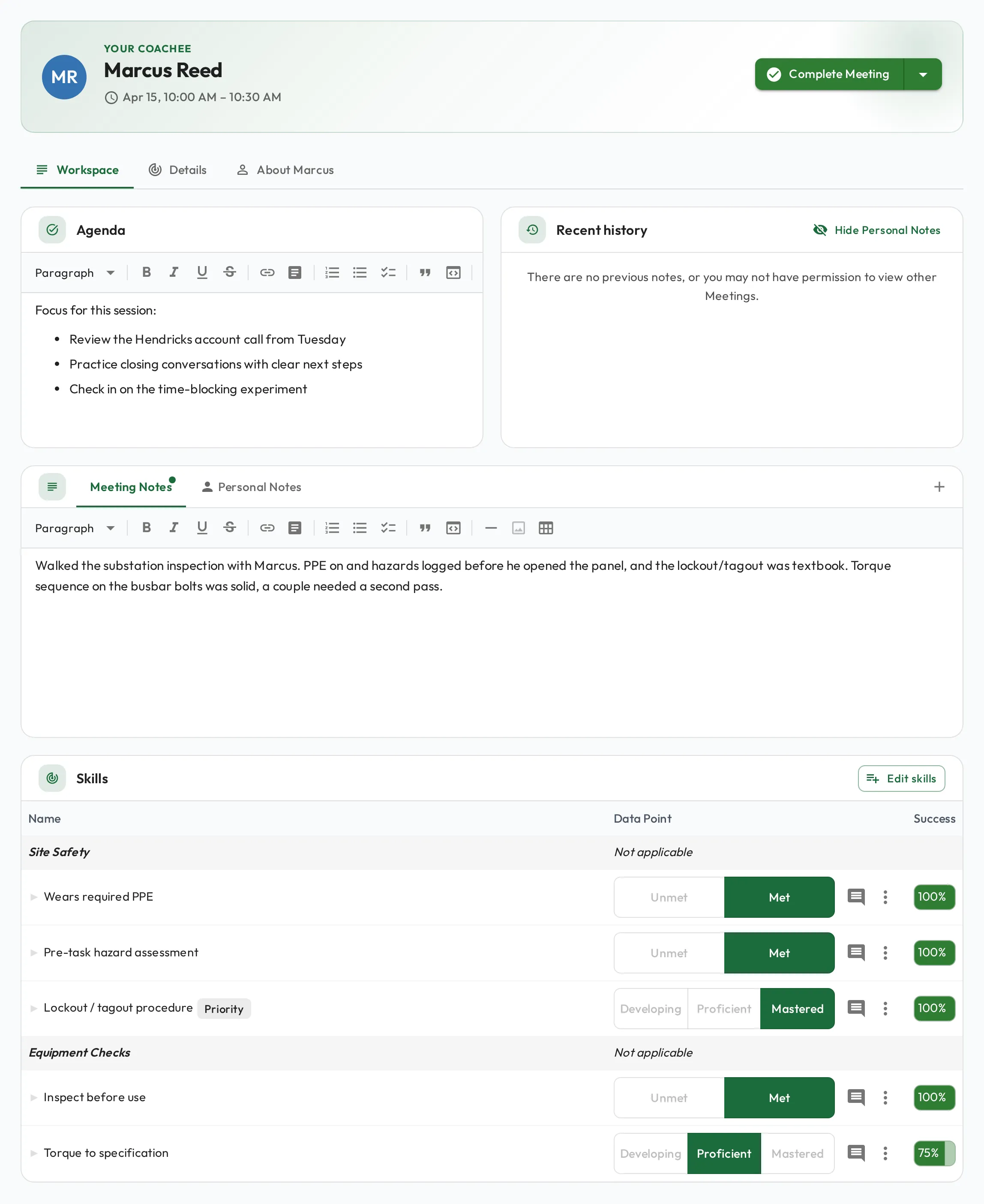
Task: Set Torque to specification to Mastered
Action: [x=798, y=1153]
